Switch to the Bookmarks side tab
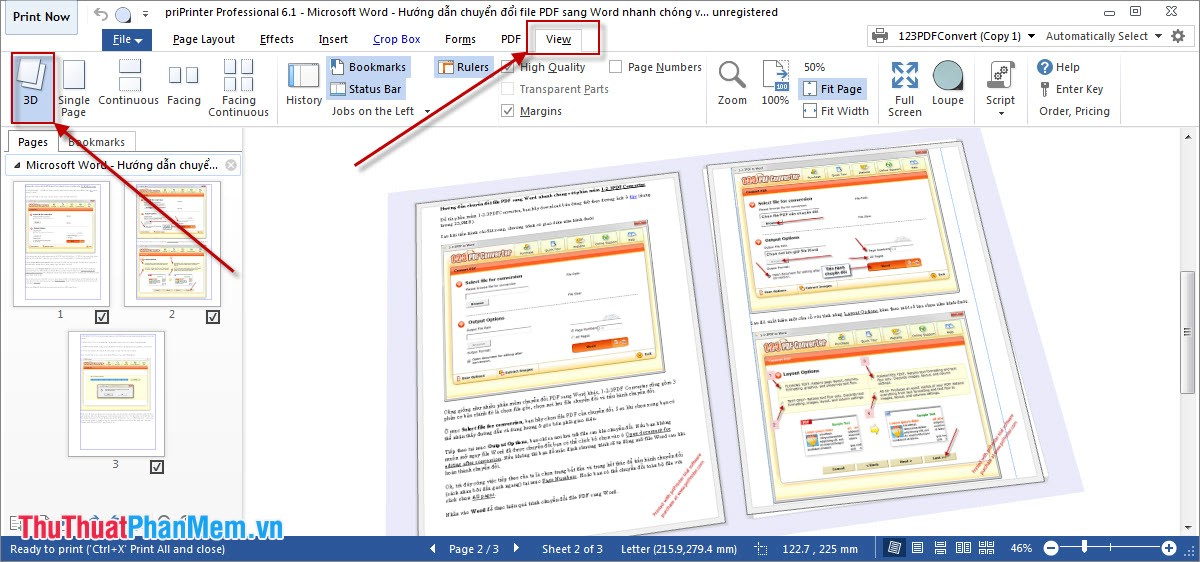Image resolution: width=1200 pixels, height=562 pixels. click(x=97, y=143)
